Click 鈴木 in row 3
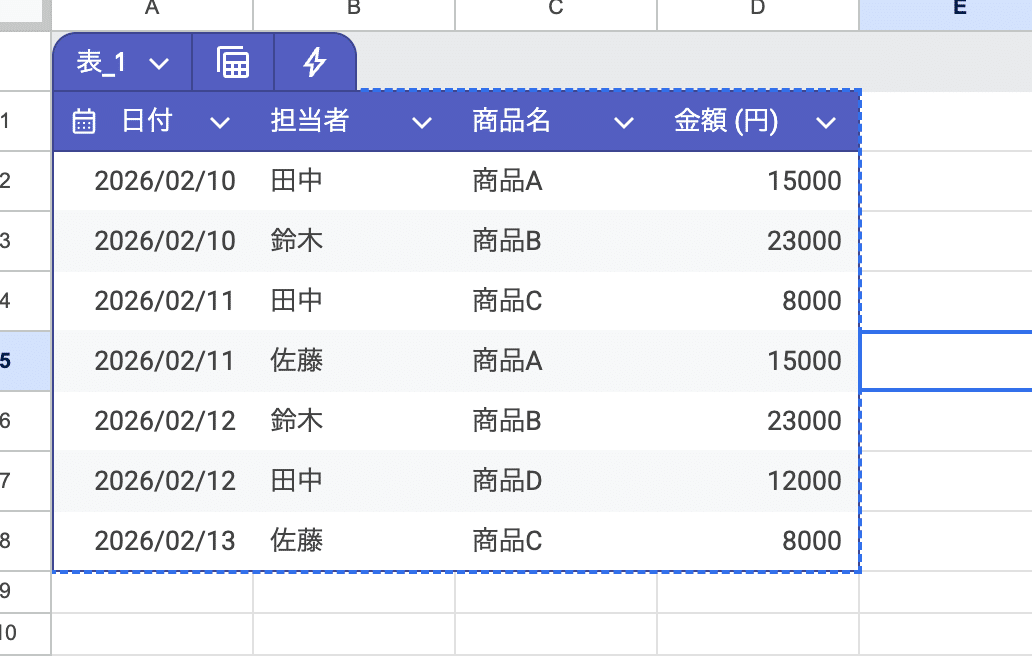 point(296,241)
